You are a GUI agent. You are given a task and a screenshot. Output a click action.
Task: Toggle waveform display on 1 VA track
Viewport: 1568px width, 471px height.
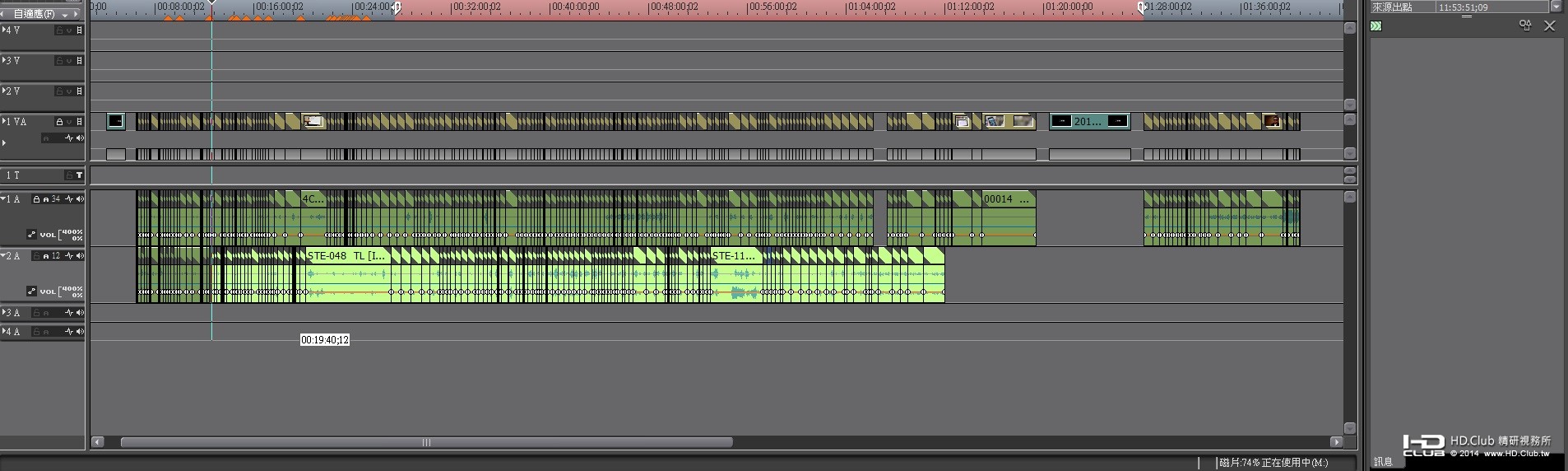69,138
